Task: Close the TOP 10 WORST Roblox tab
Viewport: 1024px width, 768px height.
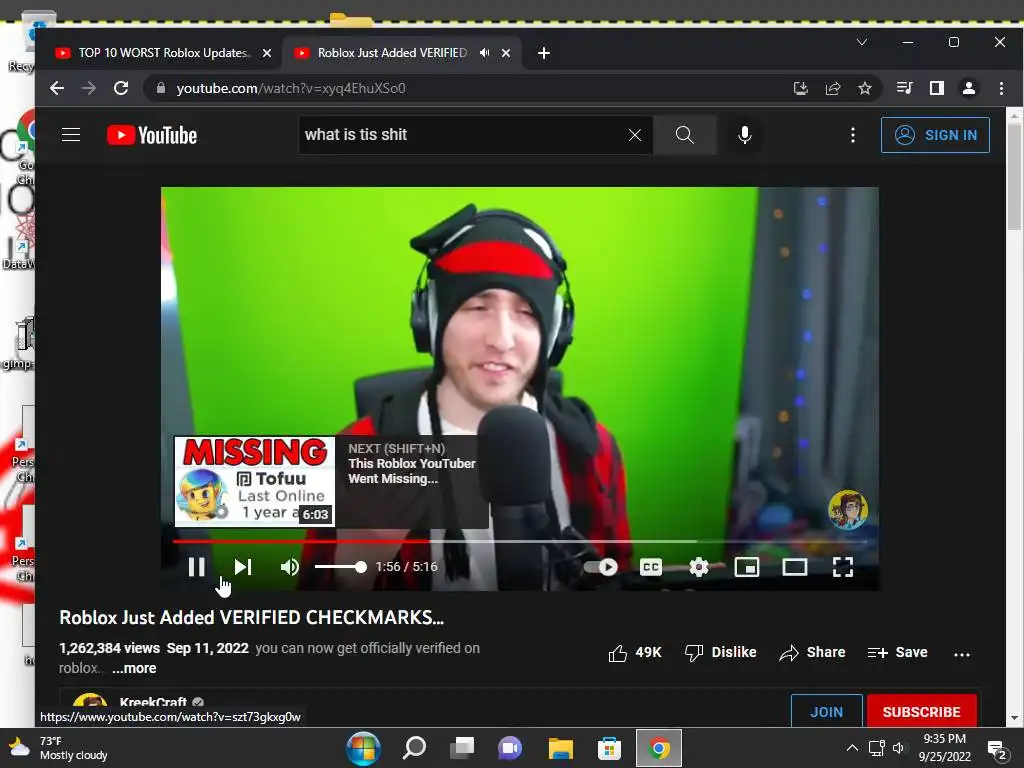Action: pos(266,53)
